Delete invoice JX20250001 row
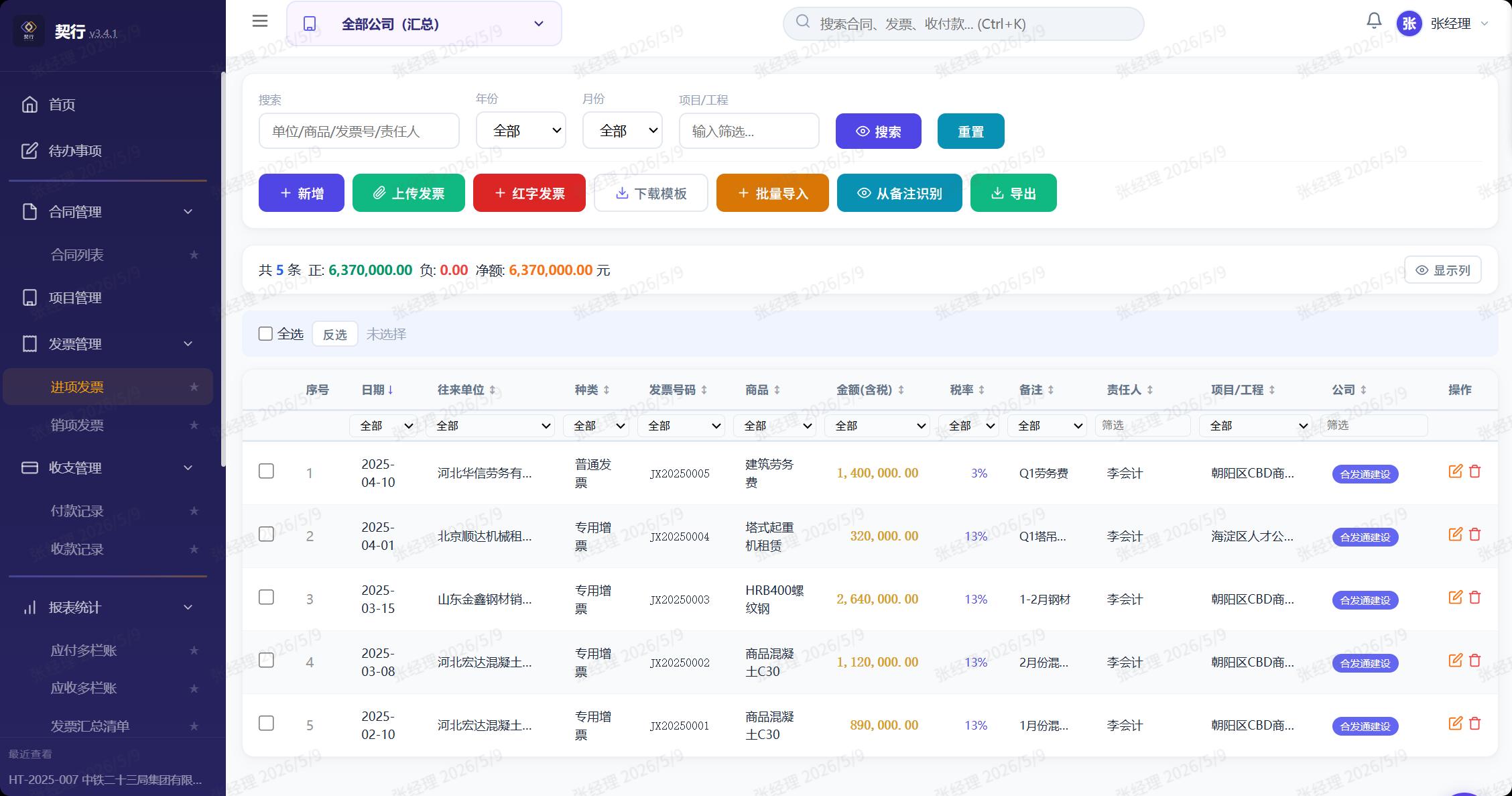 1475,724
